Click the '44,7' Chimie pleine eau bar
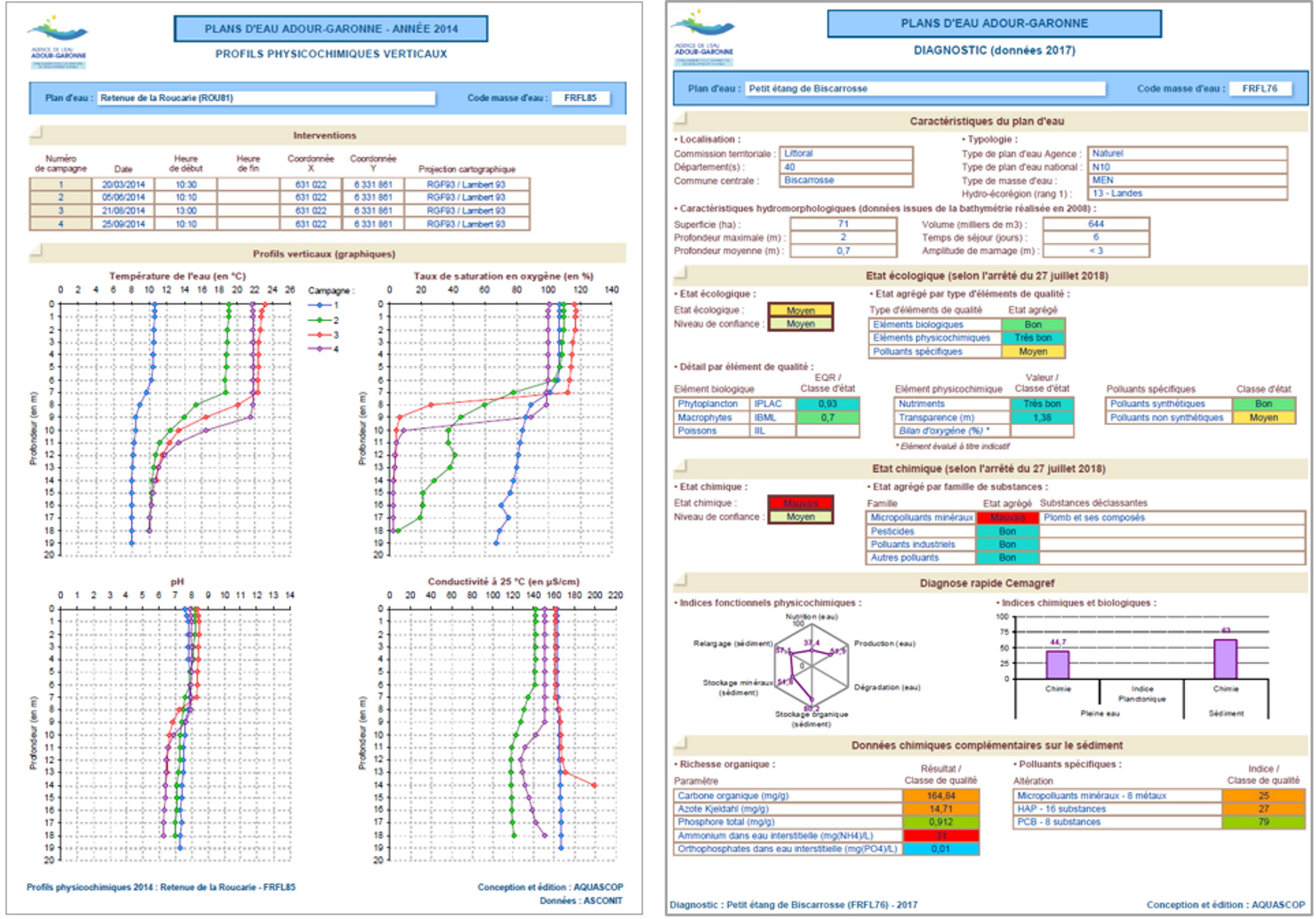This screenshot has width=1316, height=919. click(x=1057, y=664)
